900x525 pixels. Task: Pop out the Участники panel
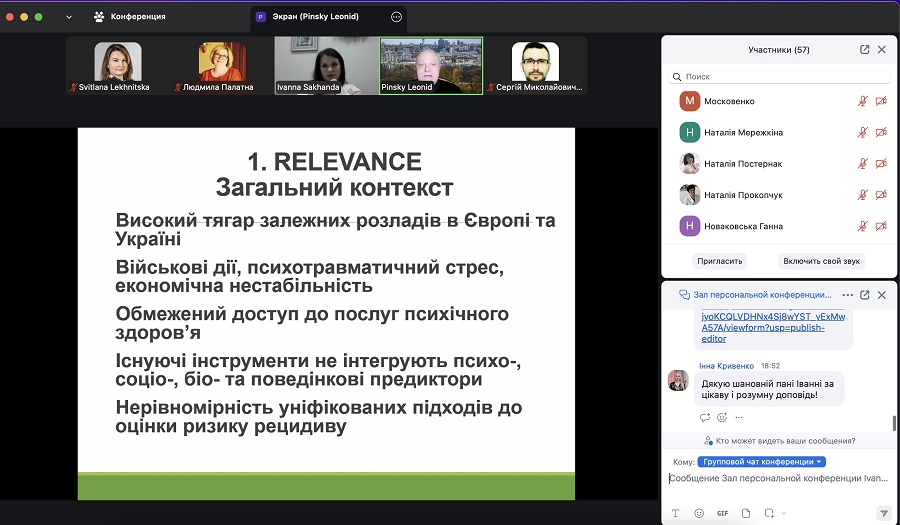864,49
